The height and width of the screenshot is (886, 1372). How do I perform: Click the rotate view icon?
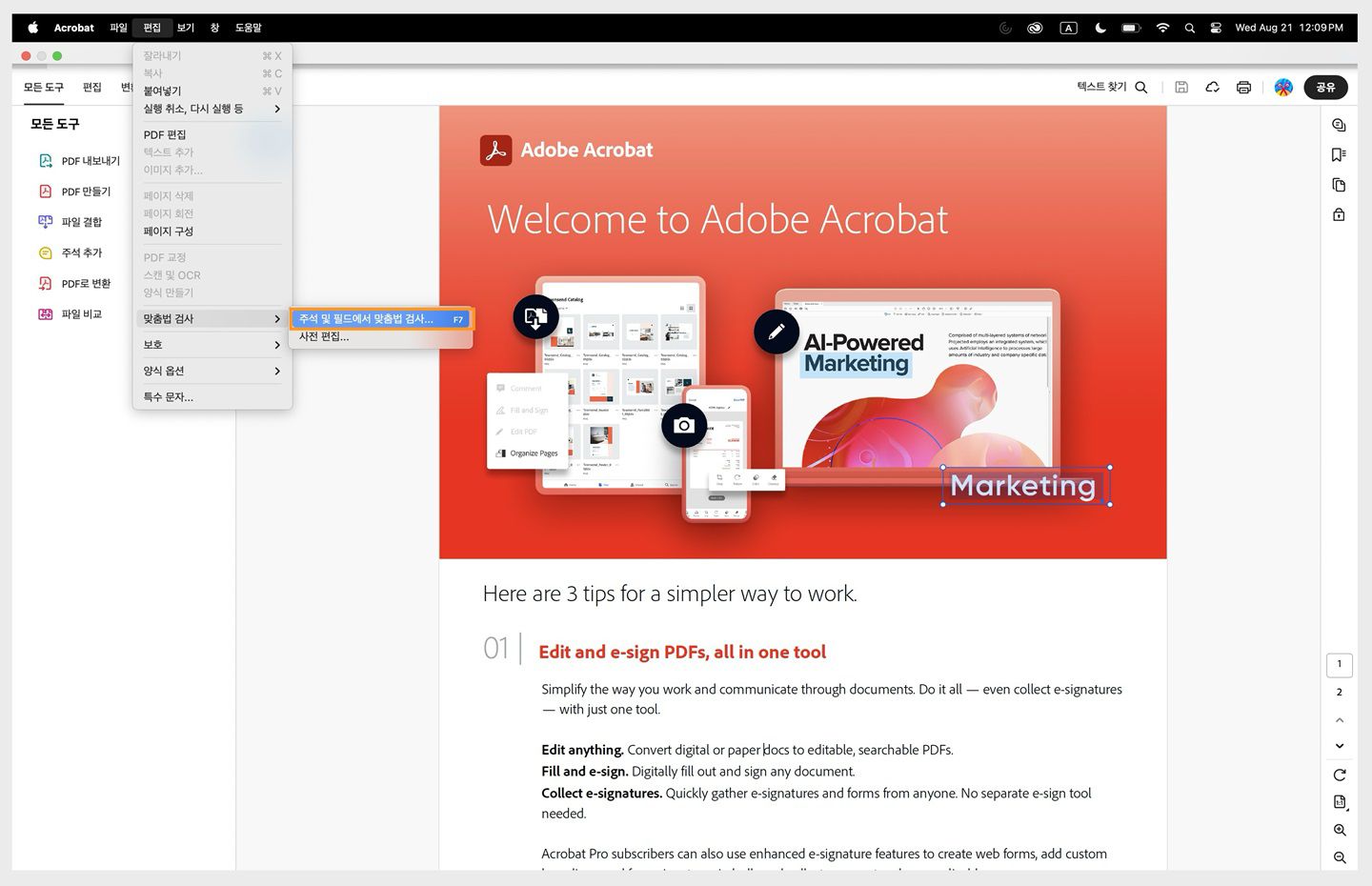1340,775
